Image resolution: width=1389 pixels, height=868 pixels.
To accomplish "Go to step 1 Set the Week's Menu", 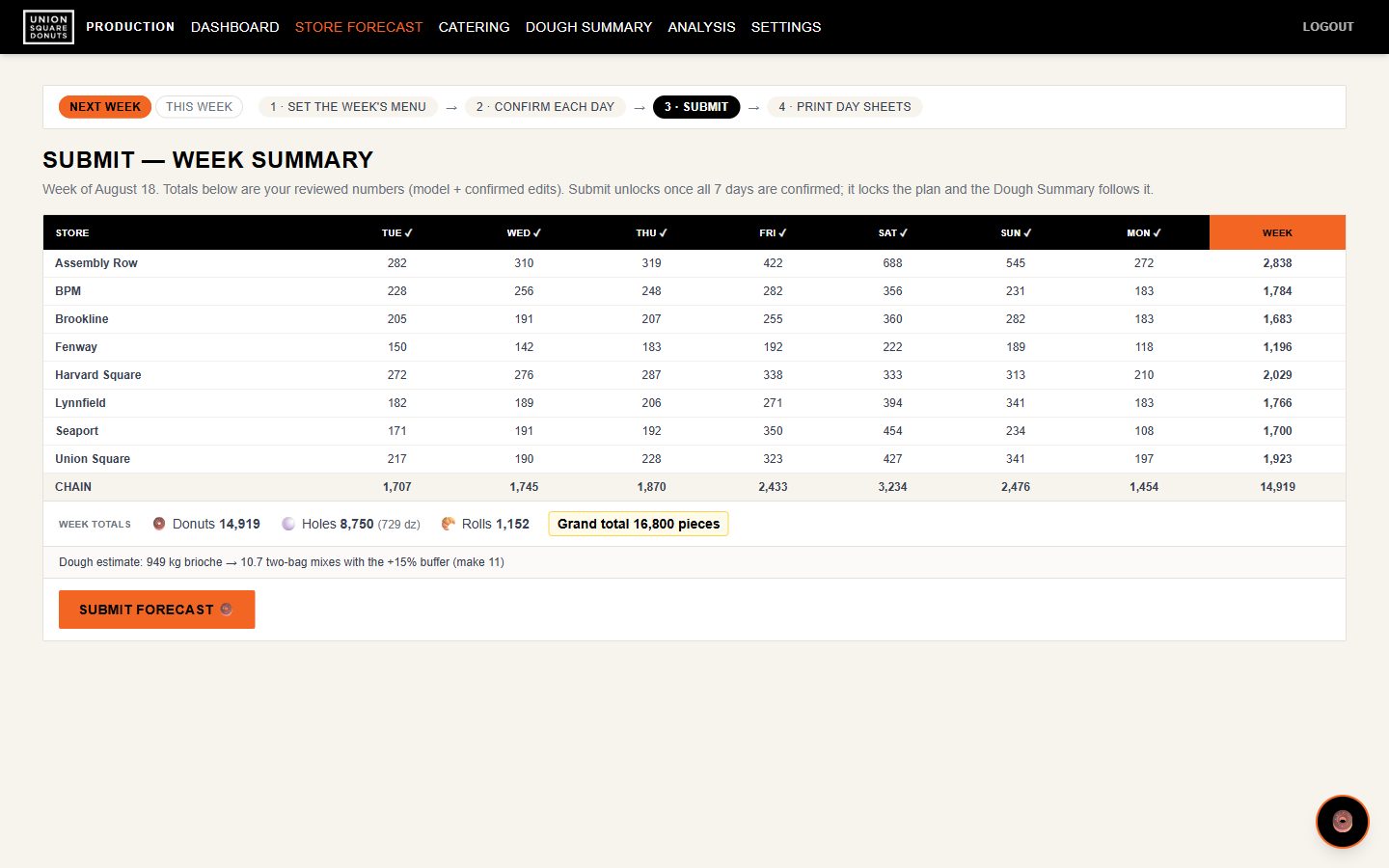I will click(348, 107).
